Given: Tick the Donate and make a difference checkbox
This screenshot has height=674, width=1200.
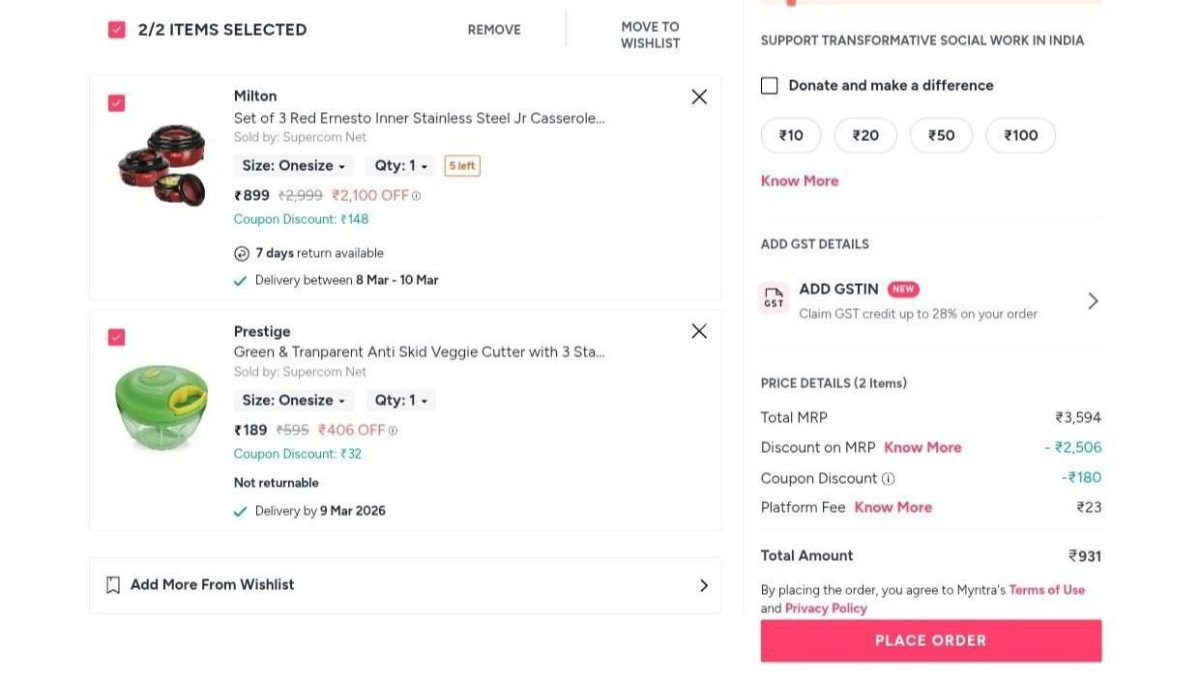Looking at the screenshot, I should [x=769, y=86].
